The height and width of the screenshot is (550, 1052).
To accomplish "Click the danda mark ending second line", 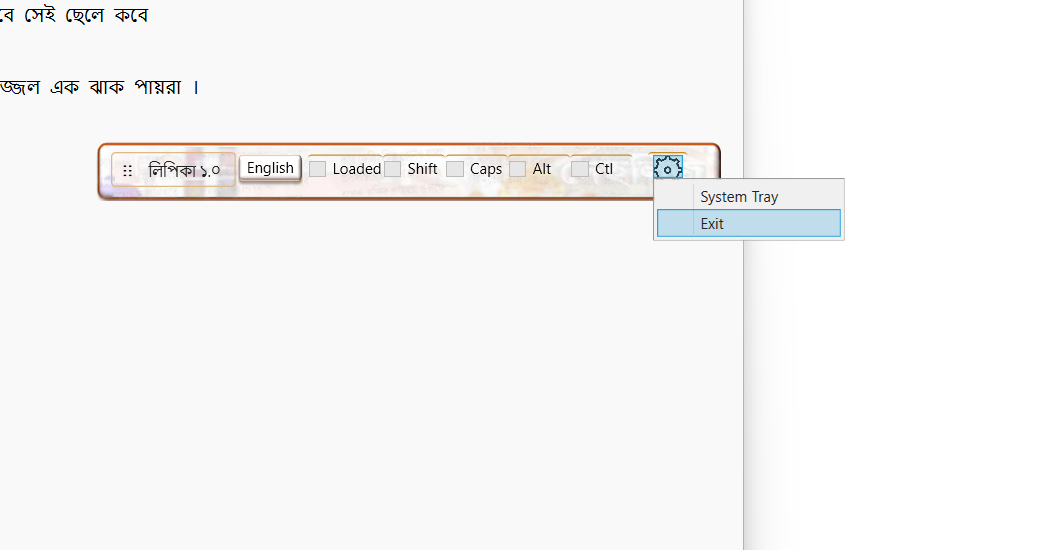I will tap(196, 87).
